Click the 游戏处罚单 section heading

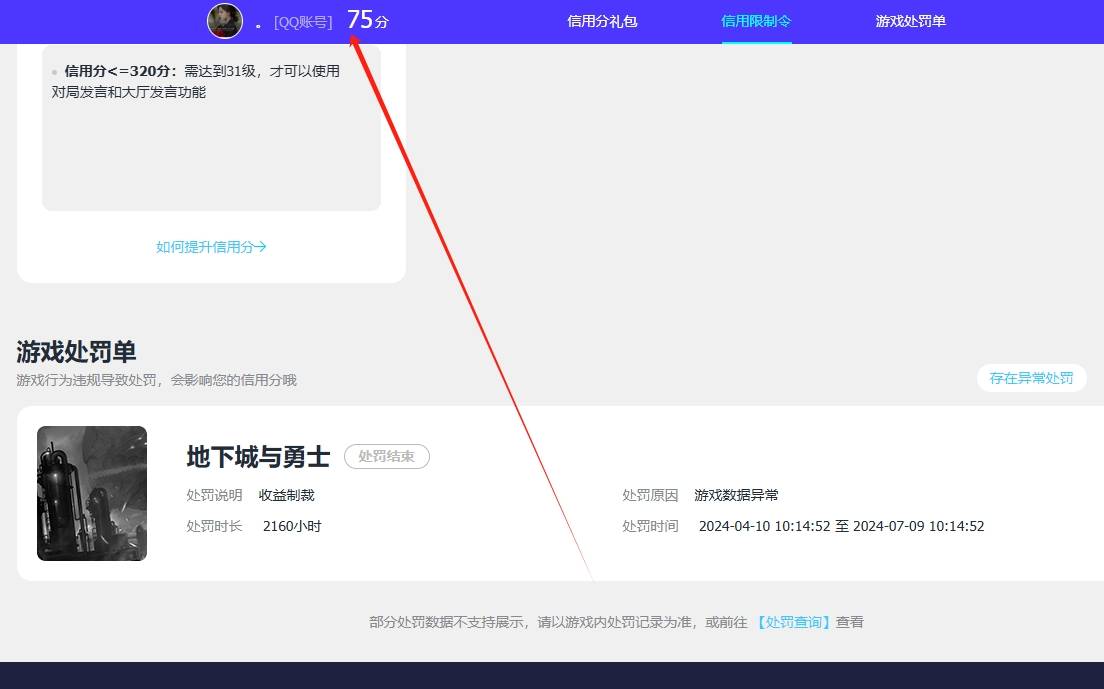pyautogui.click(x=77, y=351)
